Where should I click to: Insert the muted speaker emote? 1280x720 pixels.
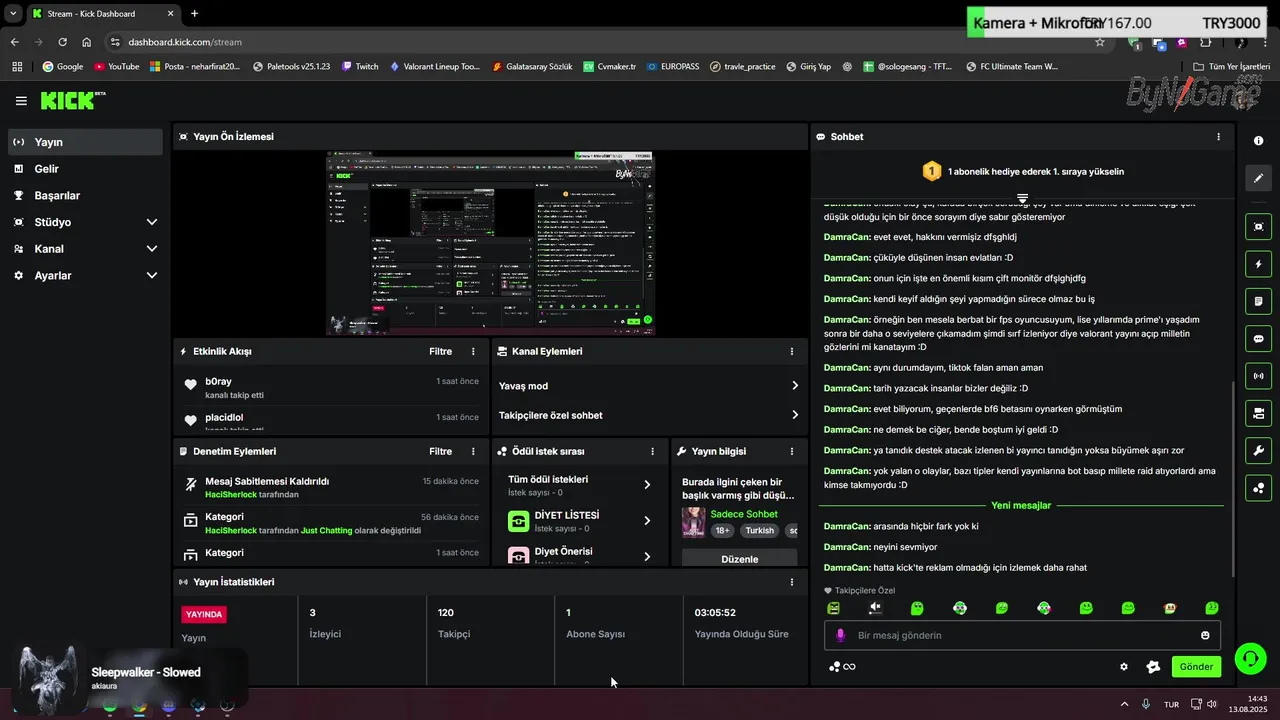875,608
